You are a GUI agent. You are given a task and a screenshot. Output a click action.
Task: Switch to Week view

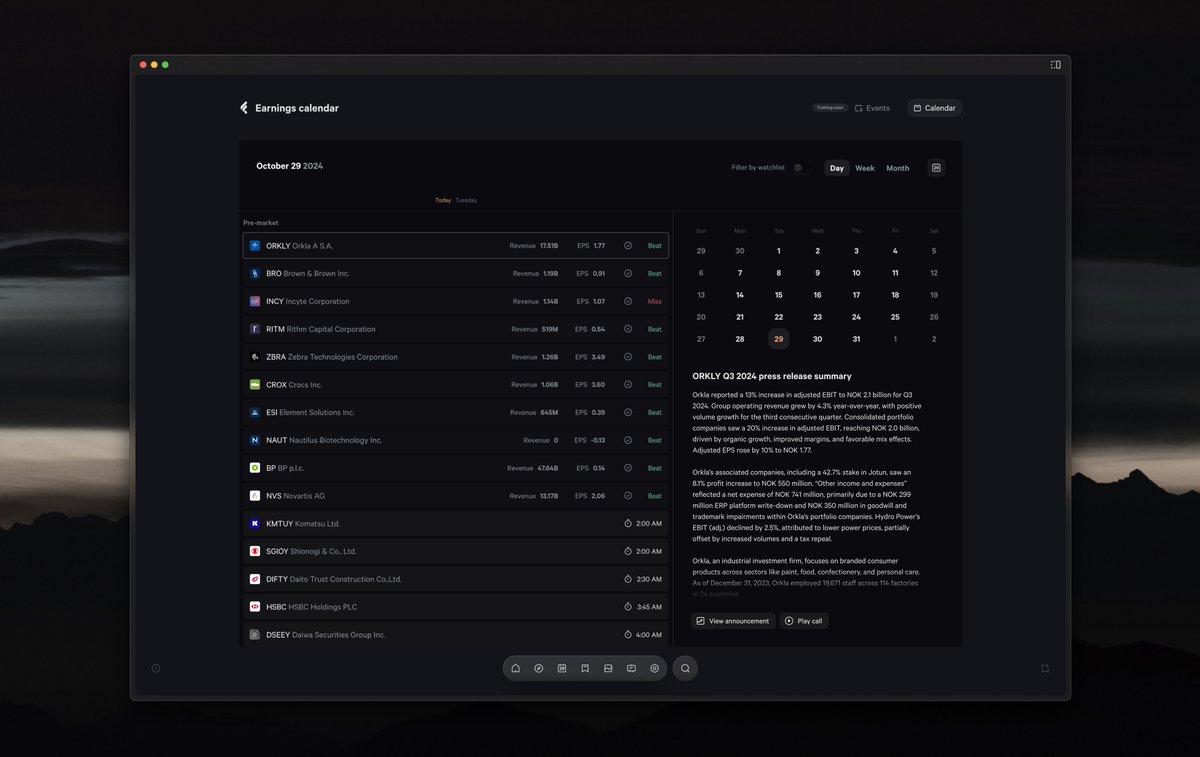tap(865, 168)
